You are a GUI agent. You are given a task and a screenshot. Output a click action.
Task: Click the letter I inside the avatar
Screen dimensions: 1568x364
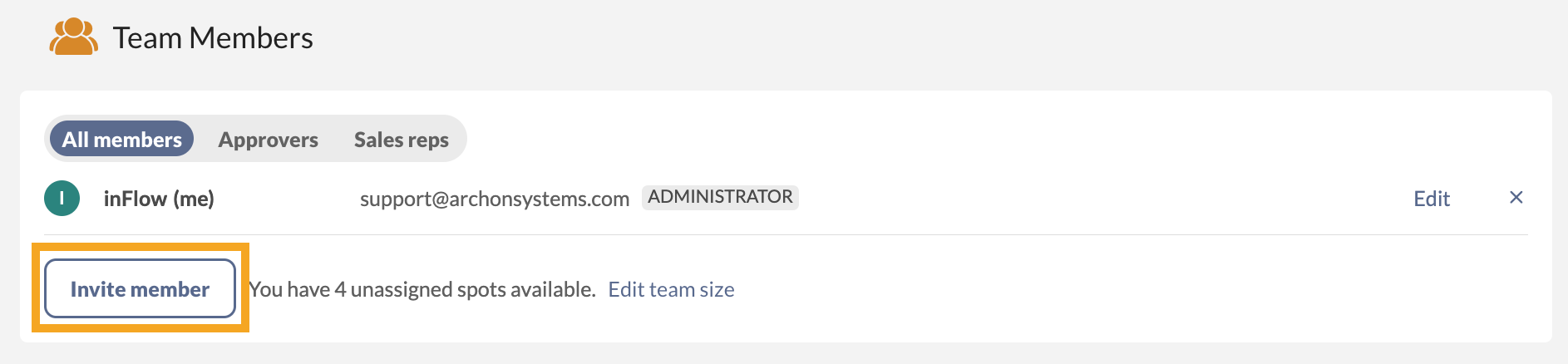point(62,199)
